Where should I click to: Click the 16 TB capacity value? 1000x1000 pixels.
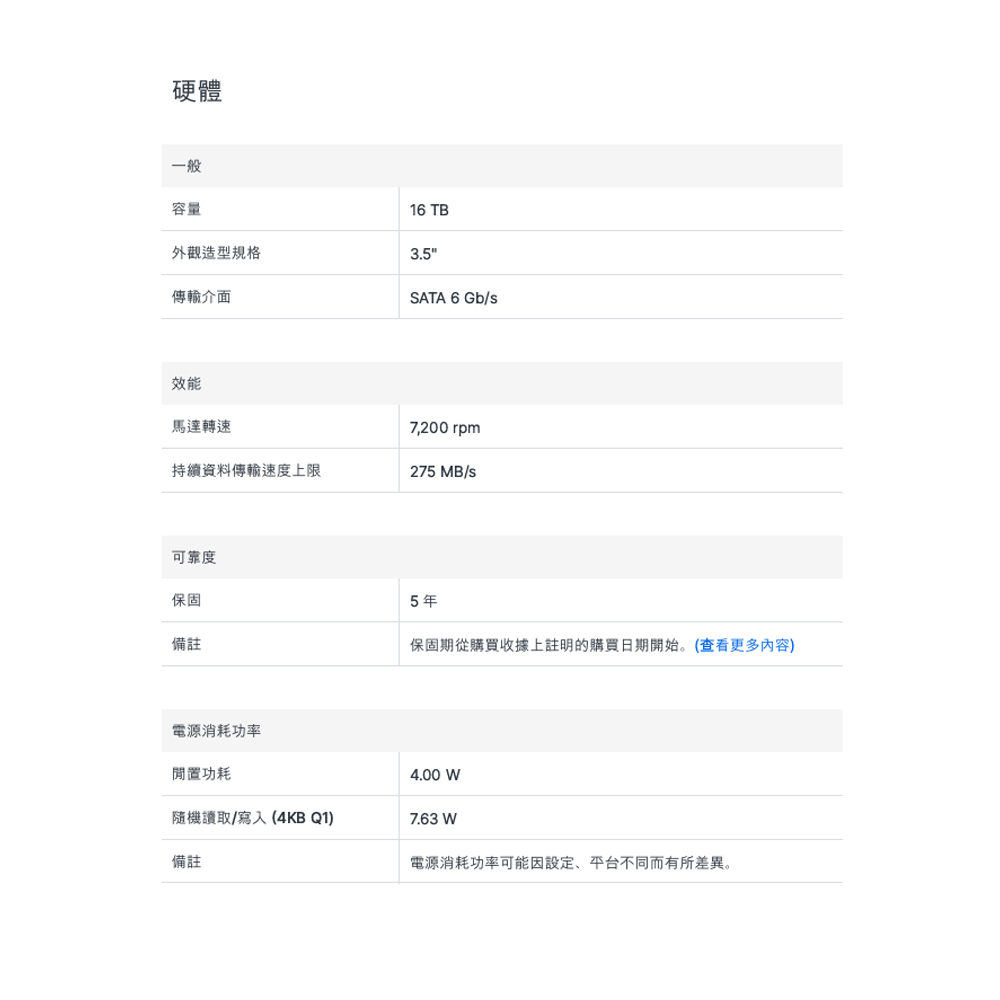pos(429,210)
